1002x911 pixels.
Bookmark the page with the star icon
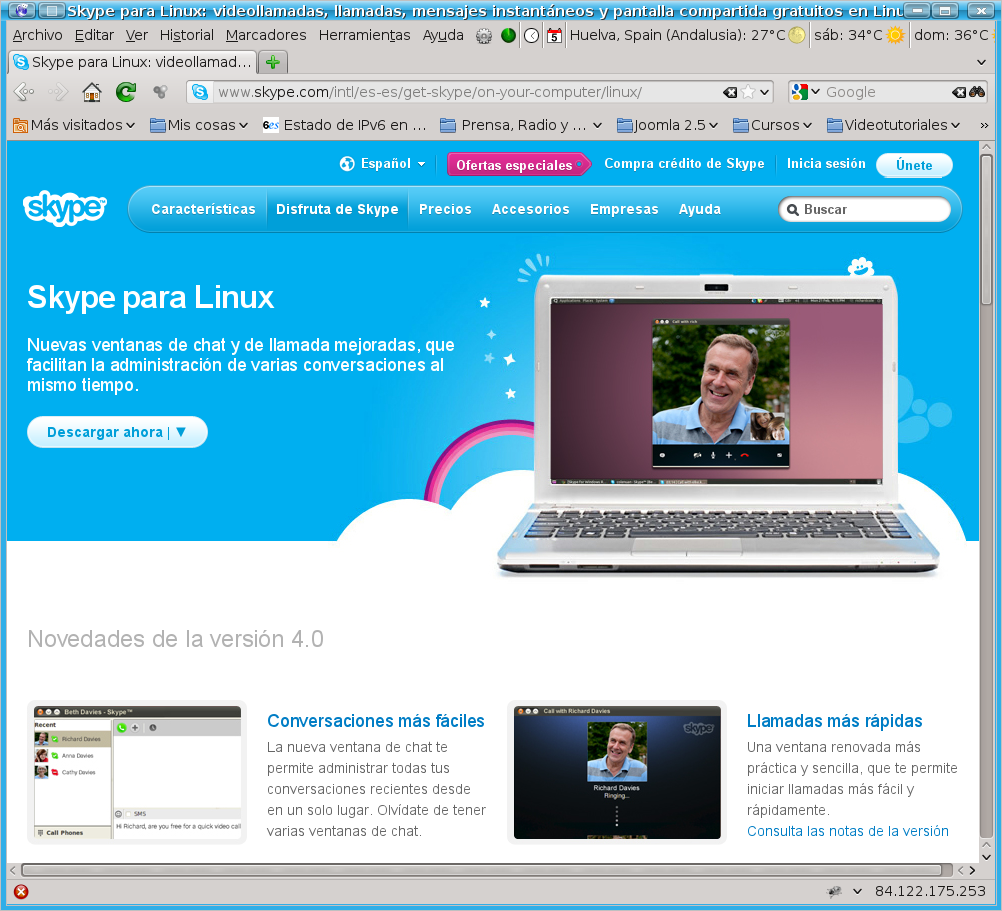pyautogui.click(x=748, y=93)
